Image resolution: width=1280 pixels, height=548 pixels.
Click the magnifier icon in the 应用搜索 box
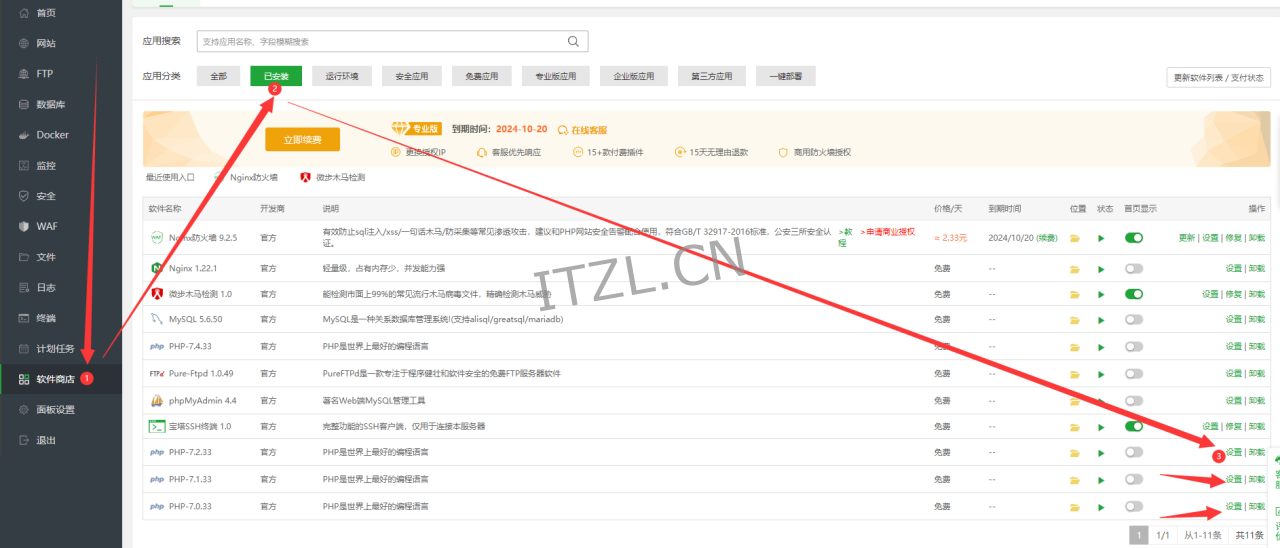tap(573, 41)
